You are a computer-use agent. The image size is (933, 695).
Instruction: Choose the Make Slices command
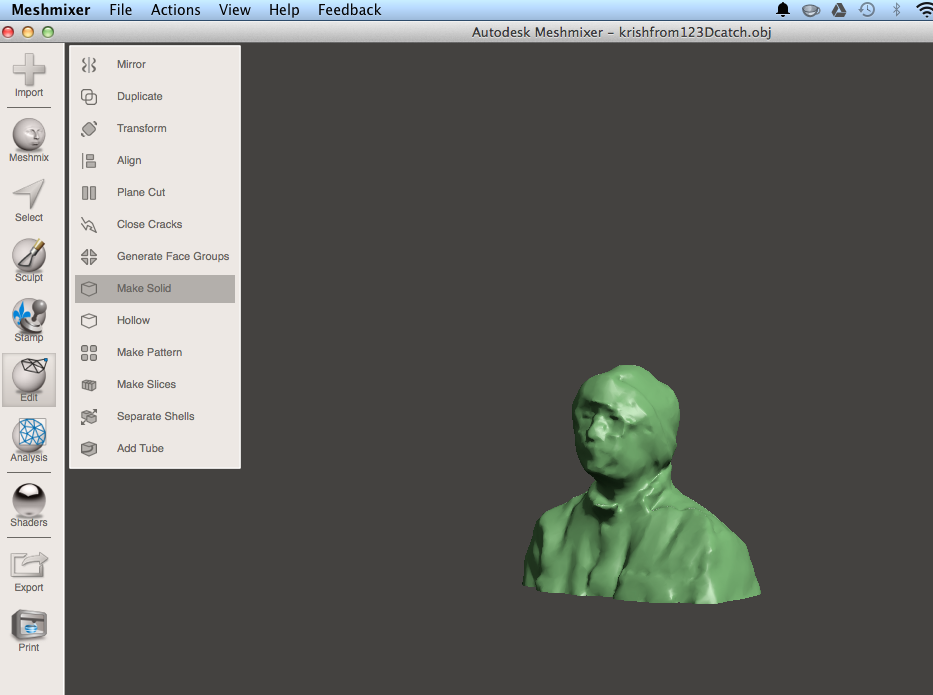point(155,384)
